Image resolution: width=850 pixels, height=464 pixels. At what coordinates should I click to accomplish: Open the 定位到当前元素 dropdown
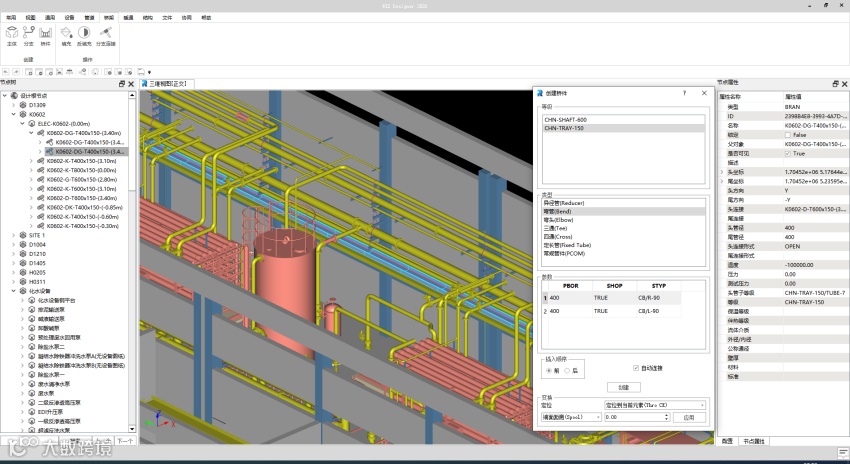pos(655,405)
